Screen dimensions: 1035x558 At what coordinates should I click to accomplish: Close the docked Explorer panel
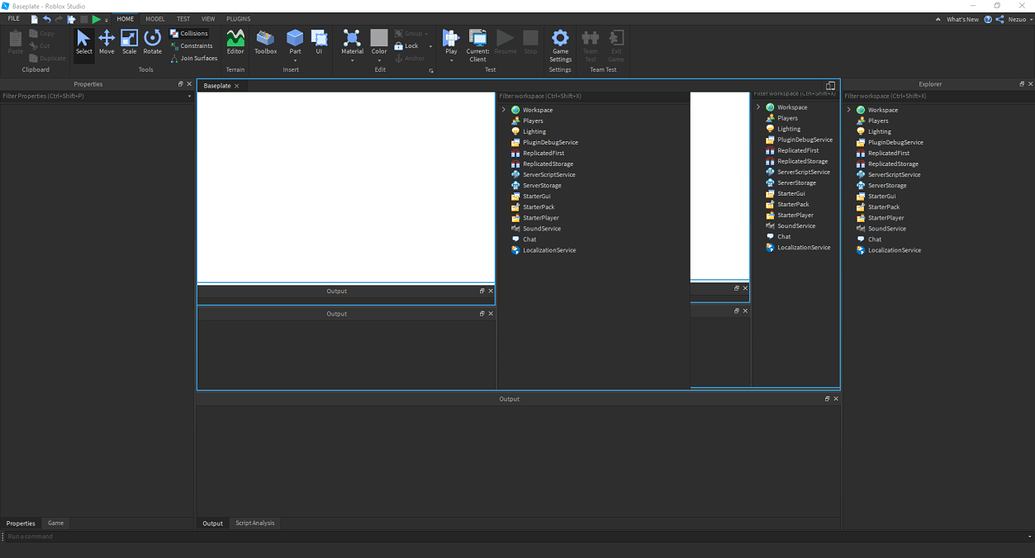[1030, 84]
